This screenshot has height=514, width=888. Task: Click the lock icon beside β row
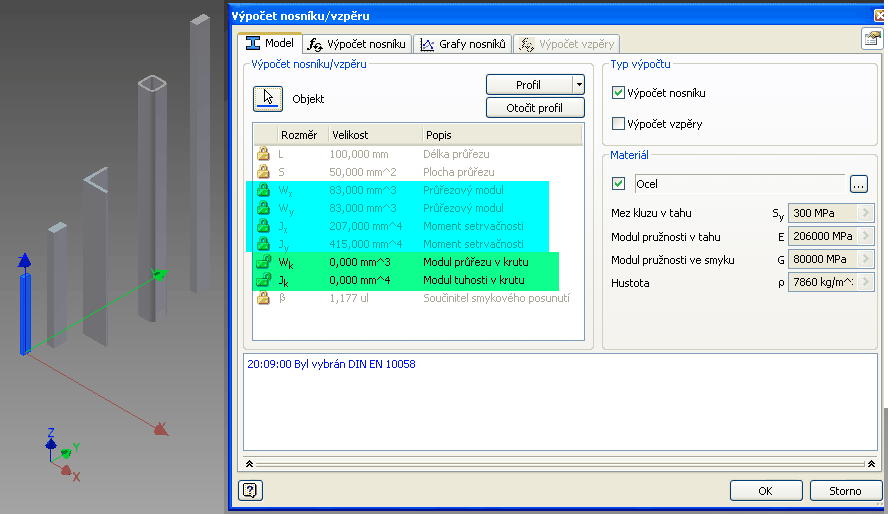pos(264,298)
